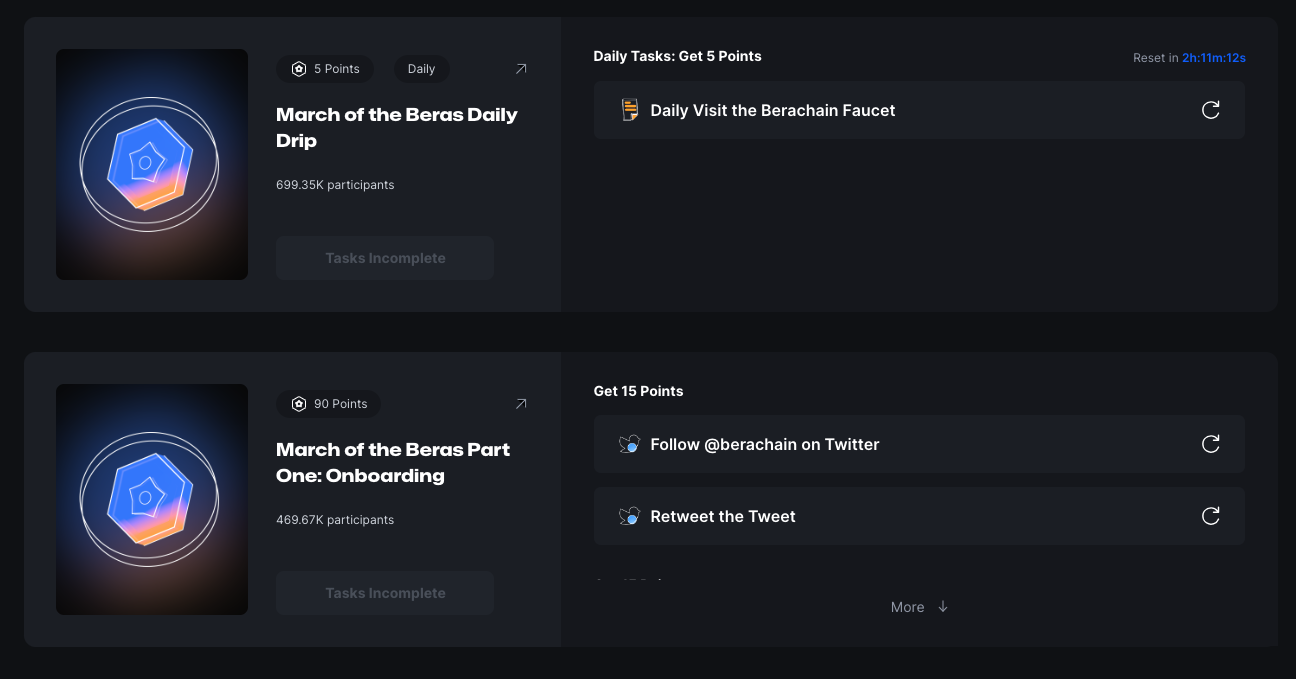Open Onboarding campaign via arrow icon
The width and height of the screenshot is (1296, 679).
tap(521, 404)
